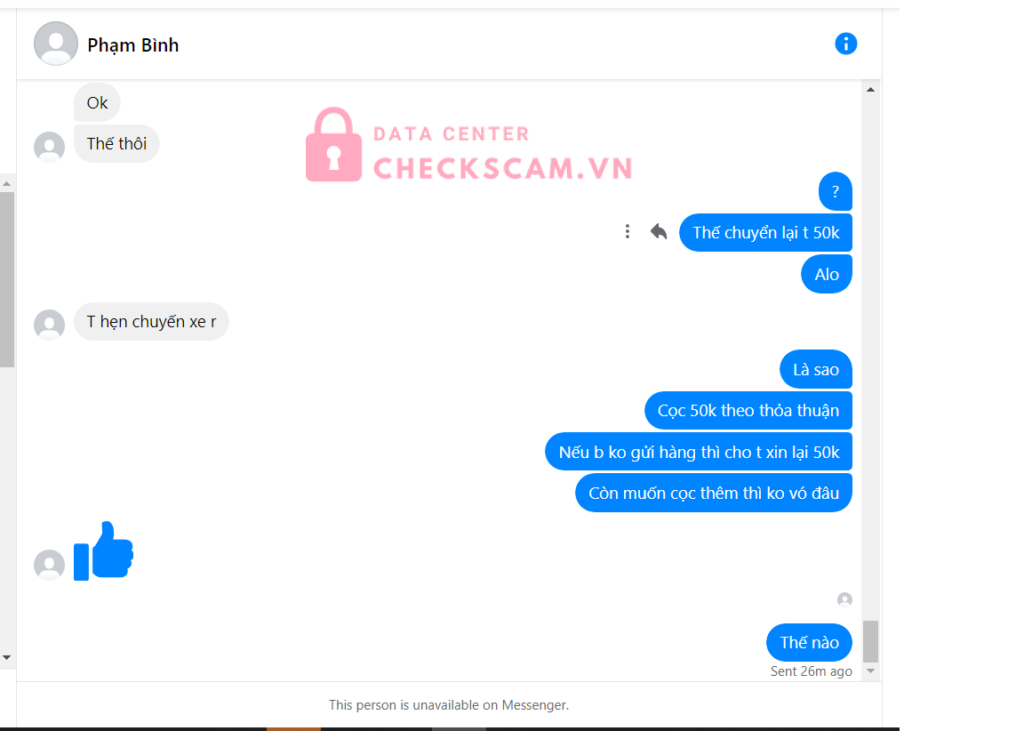Screen dimensions: 1024x731
Task: Click the chat scrollbar thumb
Action: pyautogui.click(x=871, y=641)
